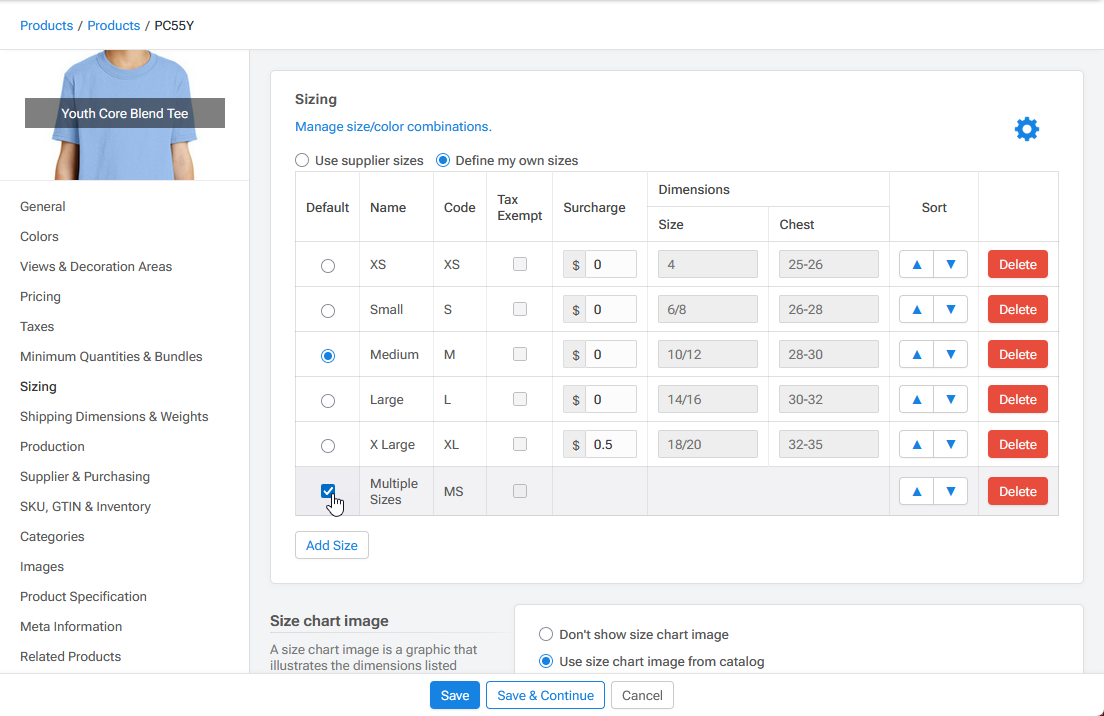Open the Images section
This screenshot has height=716, width=1104.
coord(41,566)
